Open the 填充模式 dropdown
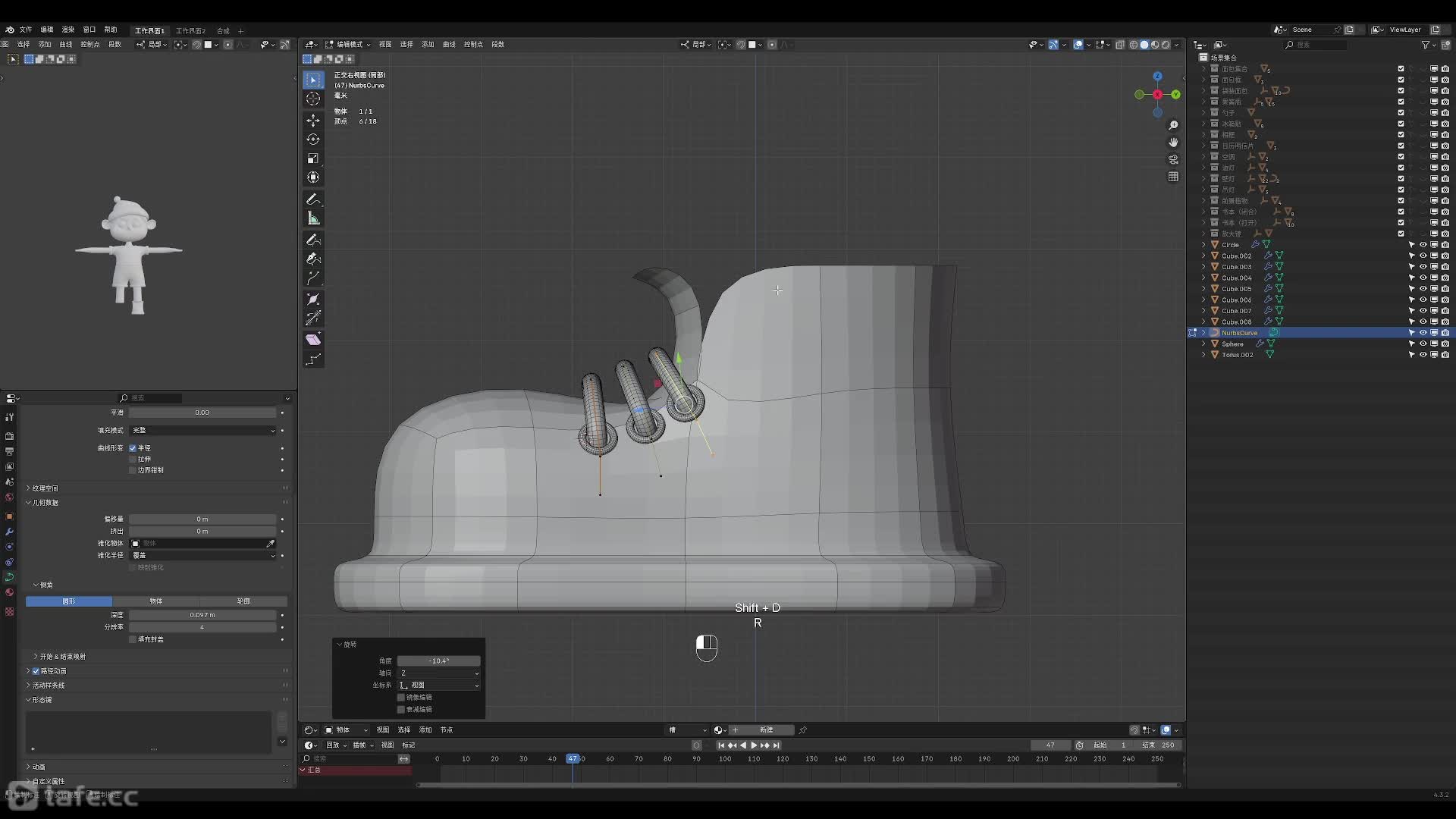The width and height of the screenshot is (1456, 819). coord(202,430)
